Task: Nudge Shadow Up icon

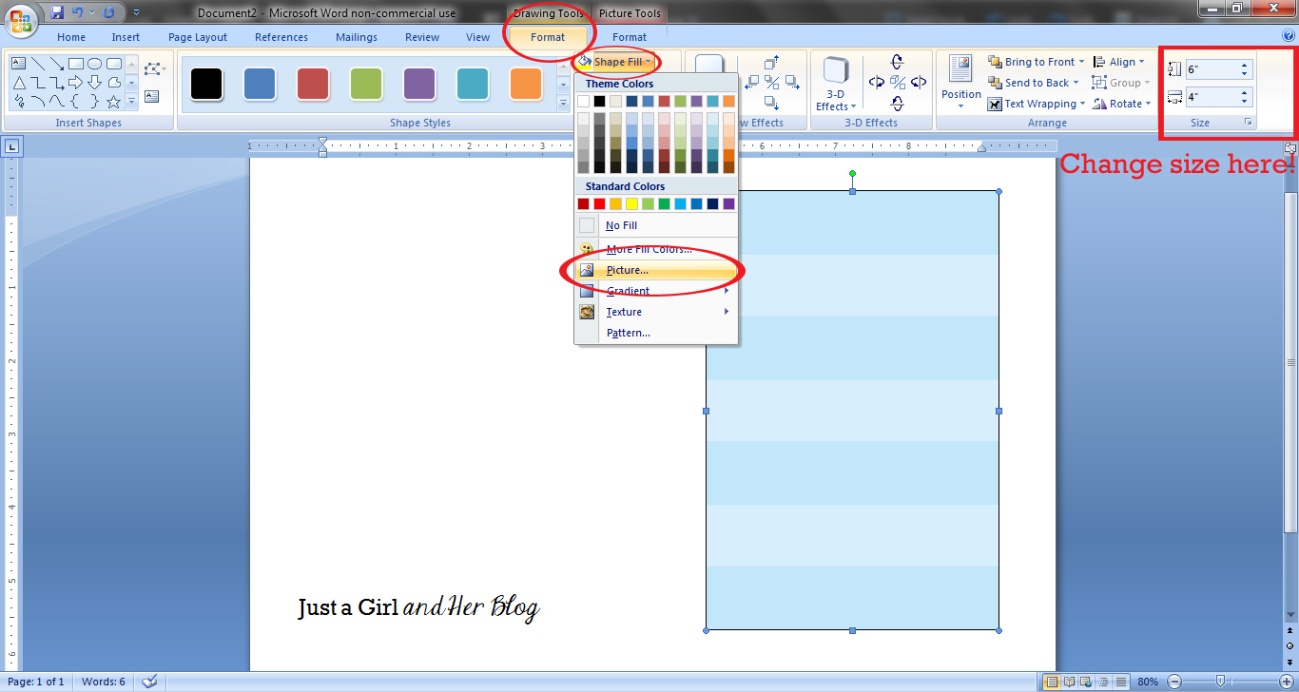Action: pos(771,62)
